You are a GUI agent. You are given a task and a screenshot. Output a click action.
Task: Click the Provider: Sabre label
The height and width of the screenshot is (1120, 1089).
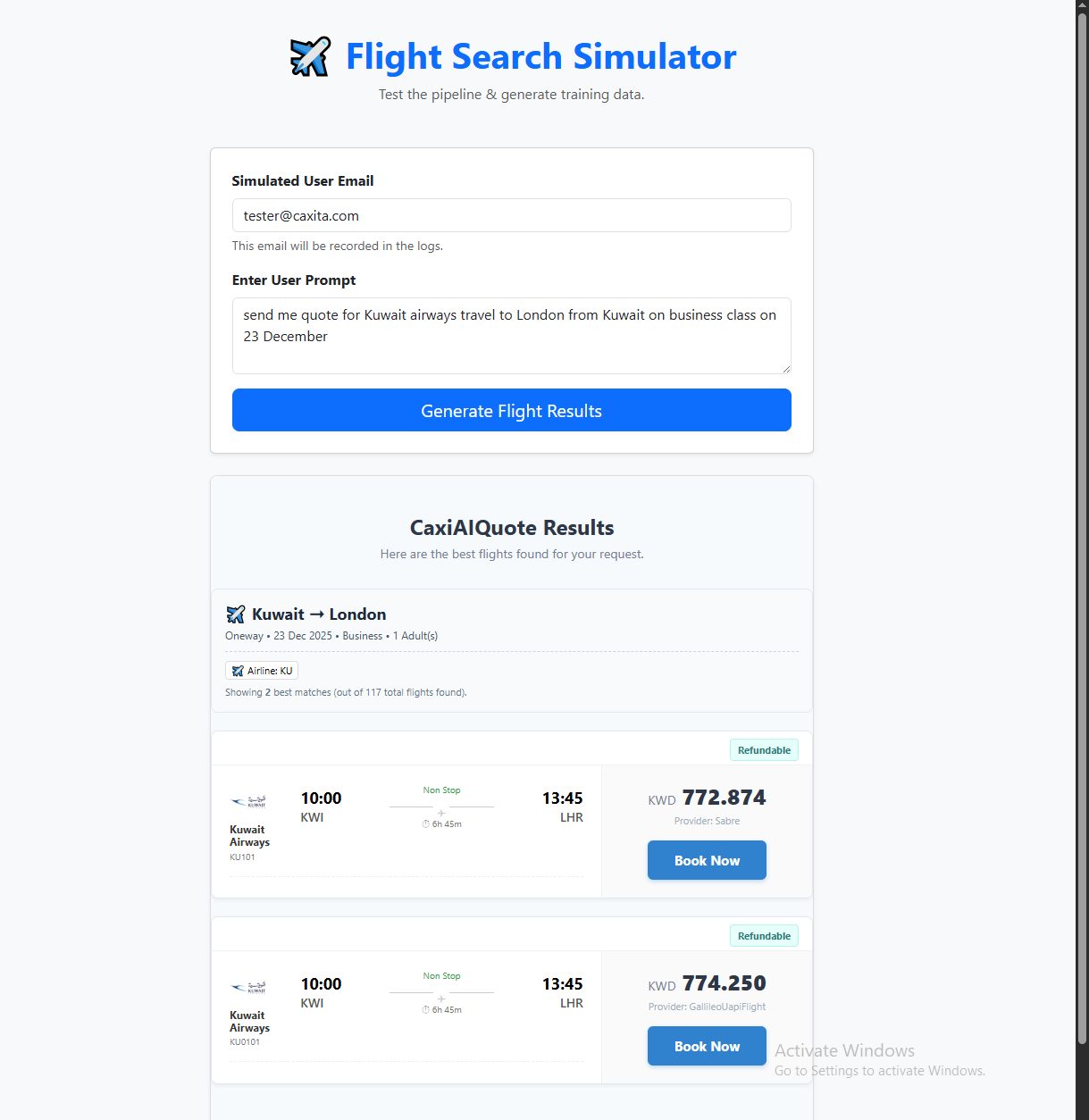point(707,821)
